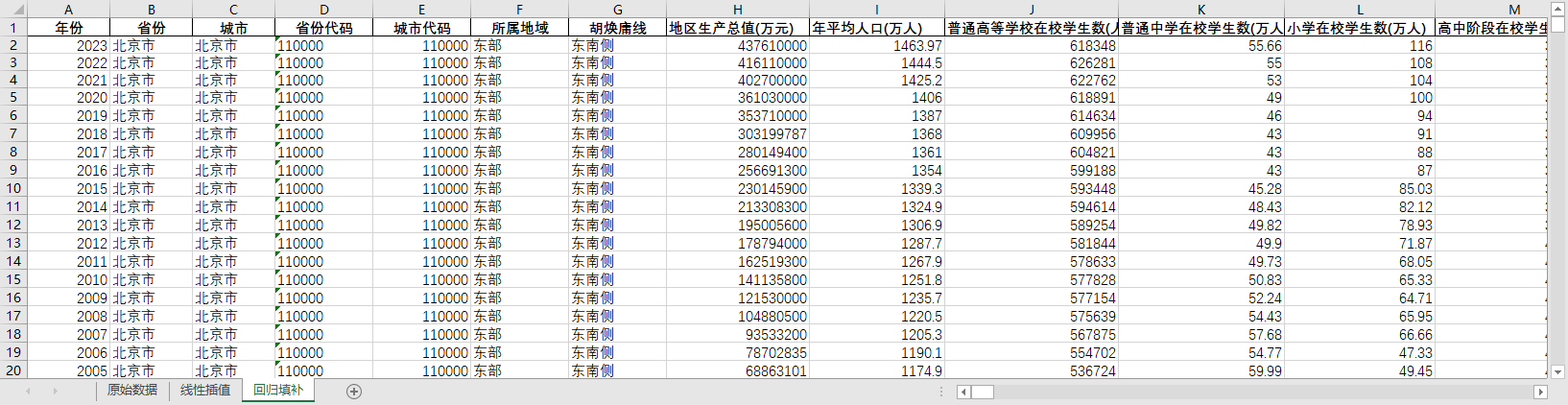This screenshot has width=1568, height=405.
Task: Click the 所属地域 header cell
Action: (x=519, y=28)
